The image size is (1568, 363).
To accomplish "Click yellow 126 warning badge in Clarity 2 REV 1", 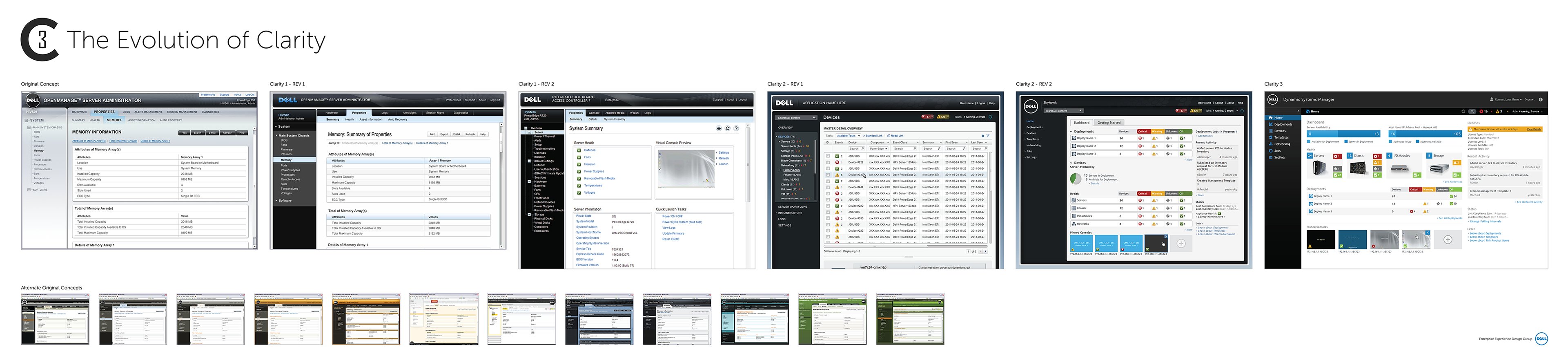I will (x=944, y=117).
